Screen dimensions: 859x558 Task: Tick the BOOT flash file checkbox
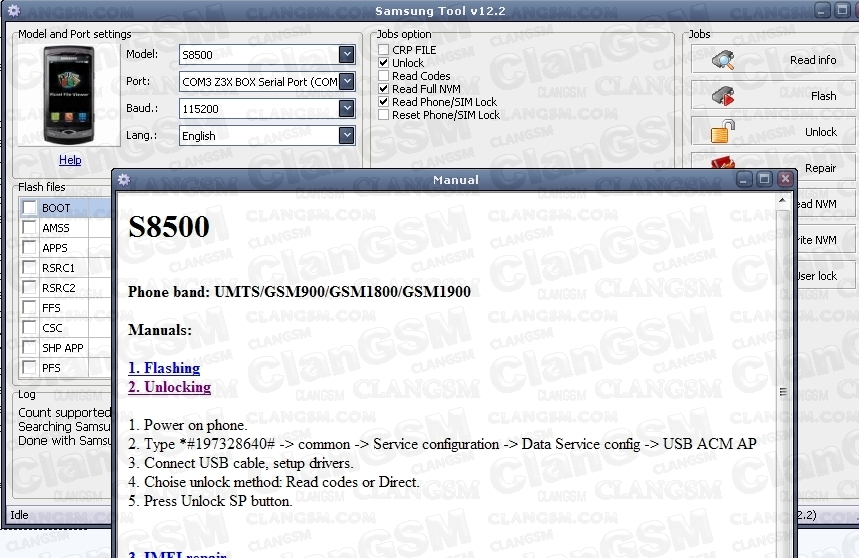pyautogui.click(x=29, y=208)
